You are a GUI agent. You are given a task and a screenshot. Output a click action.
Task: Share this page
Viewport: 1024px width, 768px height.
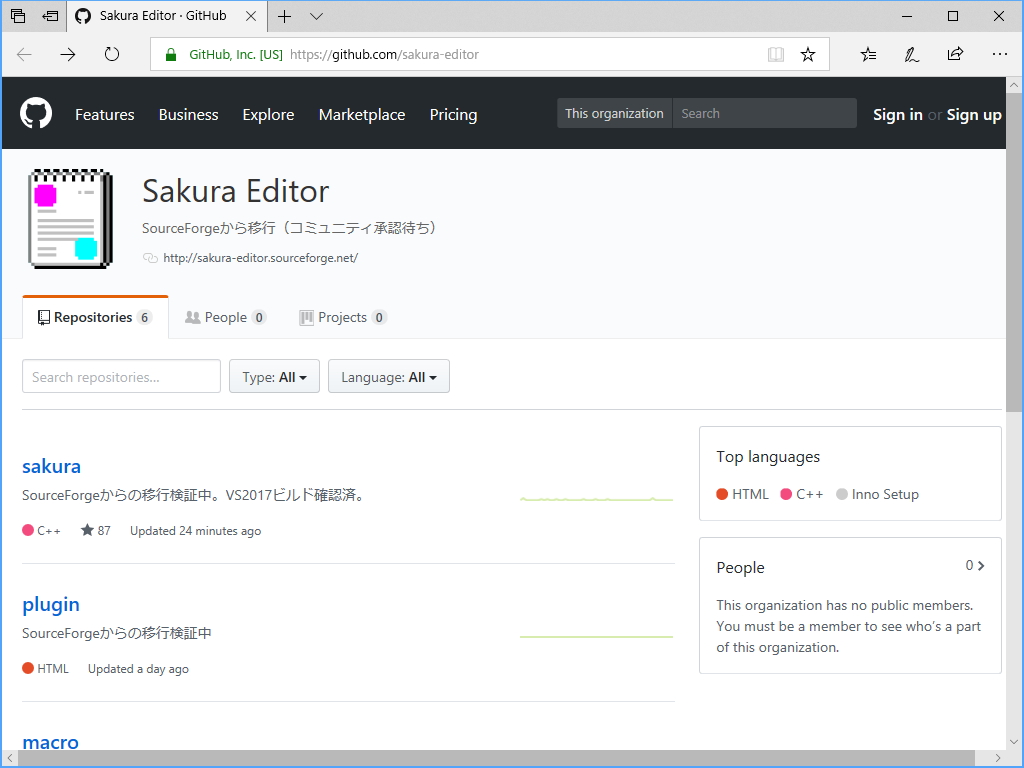coord(954,55)
